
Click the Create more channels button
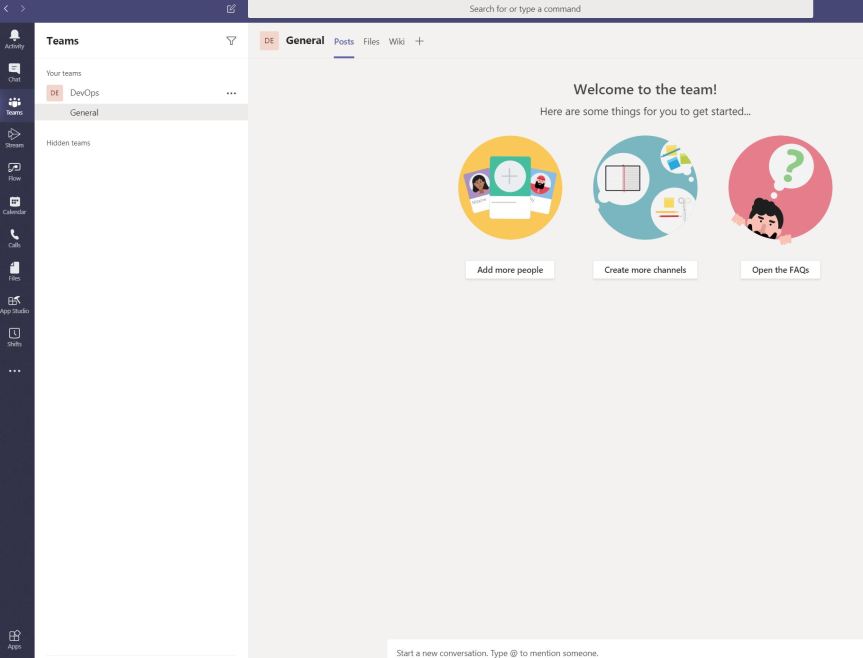point(645,270)
